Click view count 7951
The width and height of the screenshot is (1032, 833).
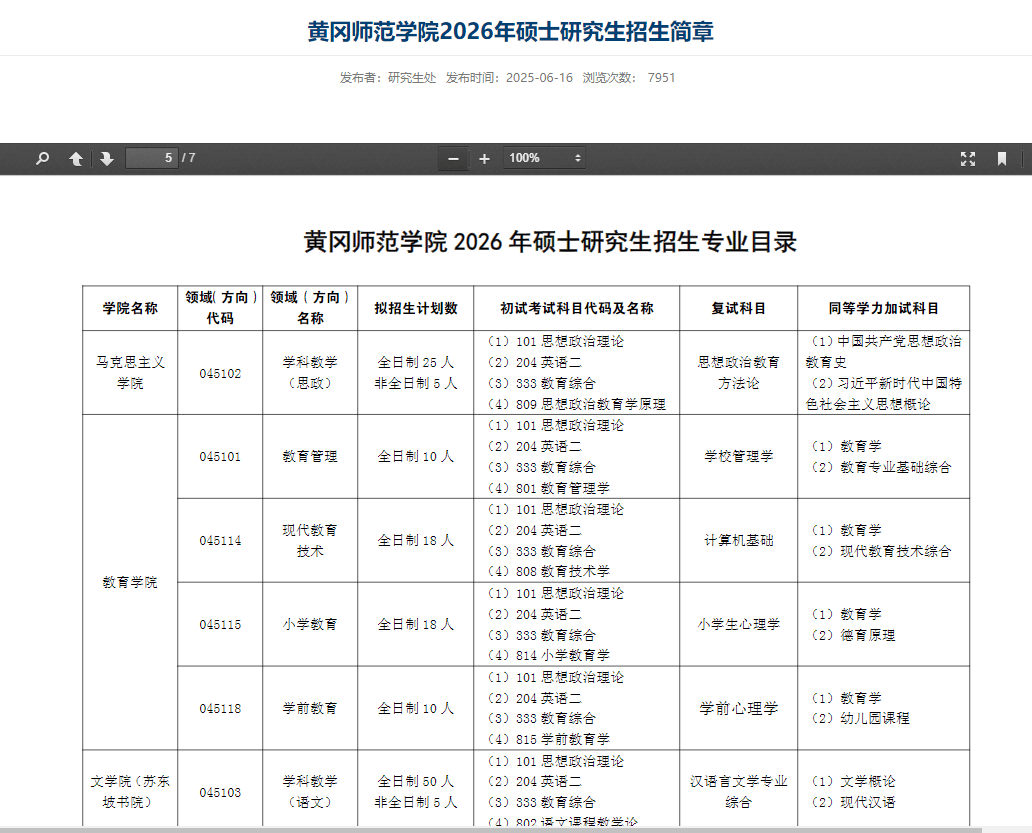coord(661,78)
